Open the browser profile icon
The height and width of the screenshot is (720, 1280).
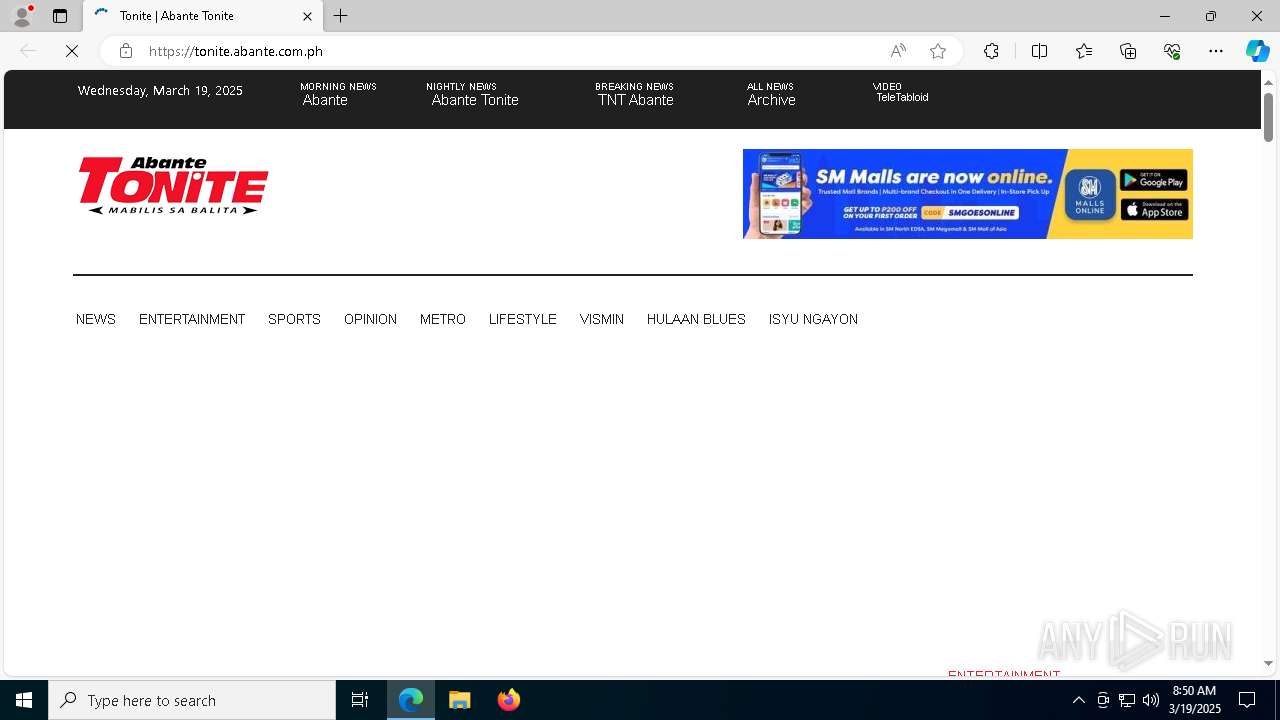pos(22,16)
